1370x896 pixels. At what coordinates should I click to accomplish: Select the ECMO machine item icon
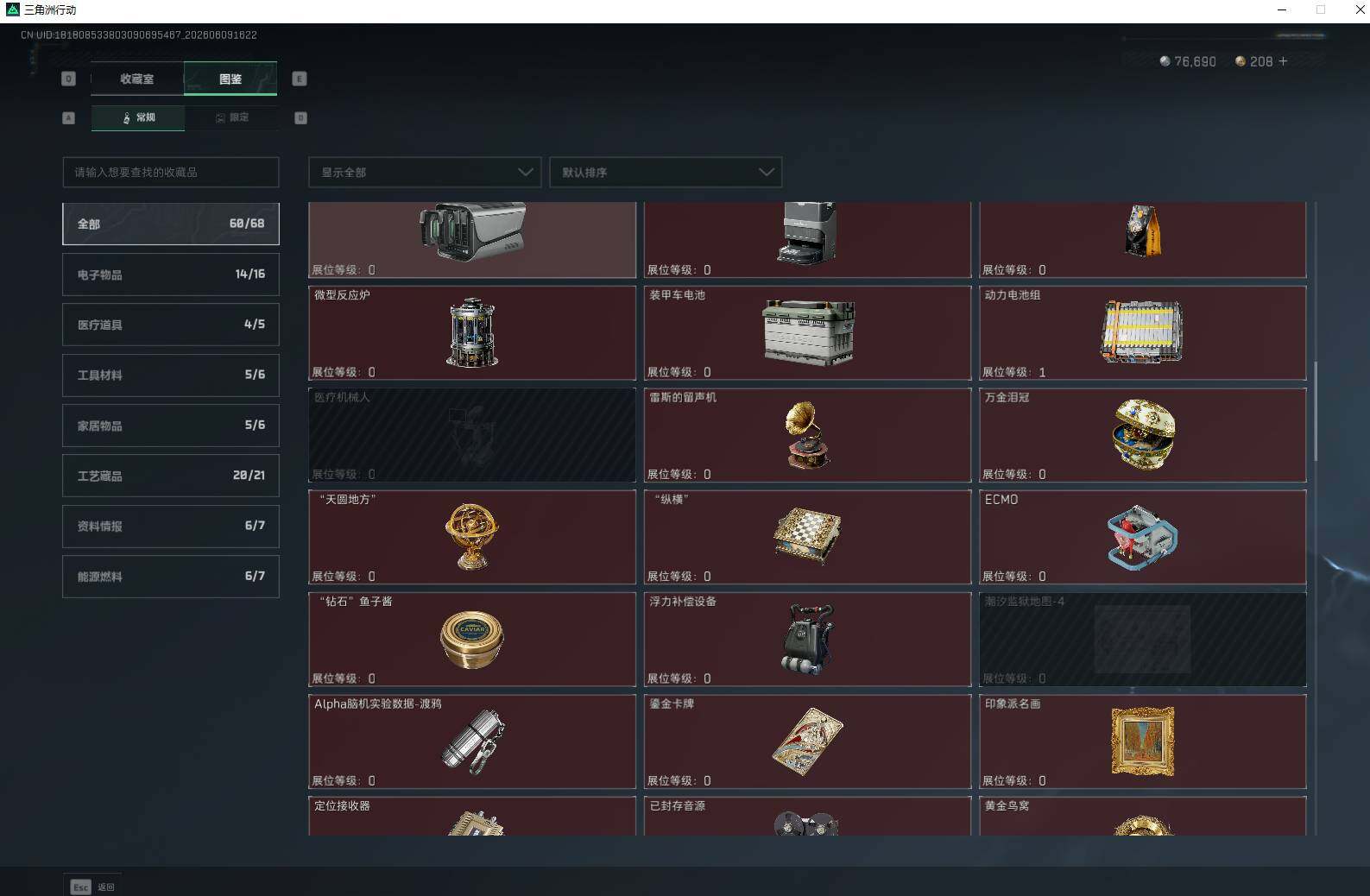click(x=1142, y=537)
